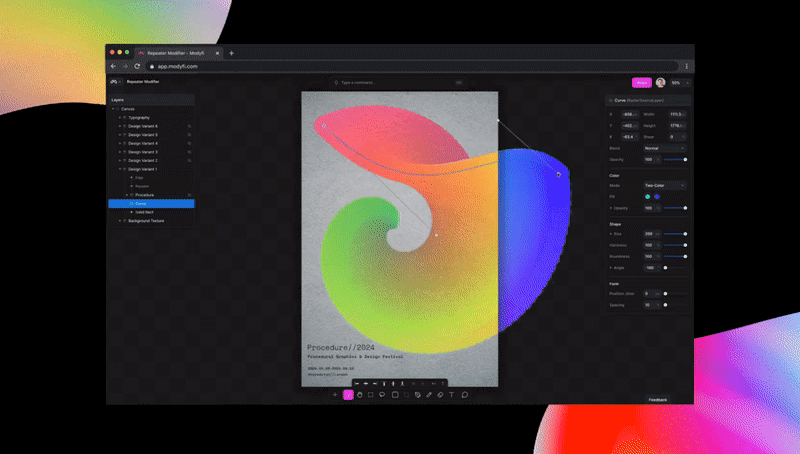This screenshot has width=800, height=454.
Task: Go back in browser history
Action: pyautogui.click(x=113, y=66)
